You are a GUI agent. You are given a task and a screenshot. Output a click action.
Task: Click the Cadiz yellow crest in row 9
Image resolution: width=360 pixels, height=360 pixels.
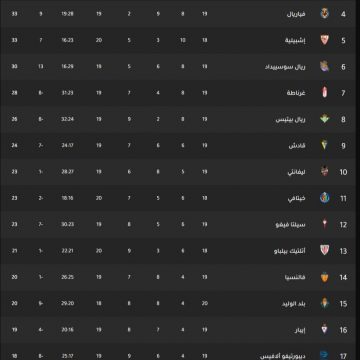point(324,145)
